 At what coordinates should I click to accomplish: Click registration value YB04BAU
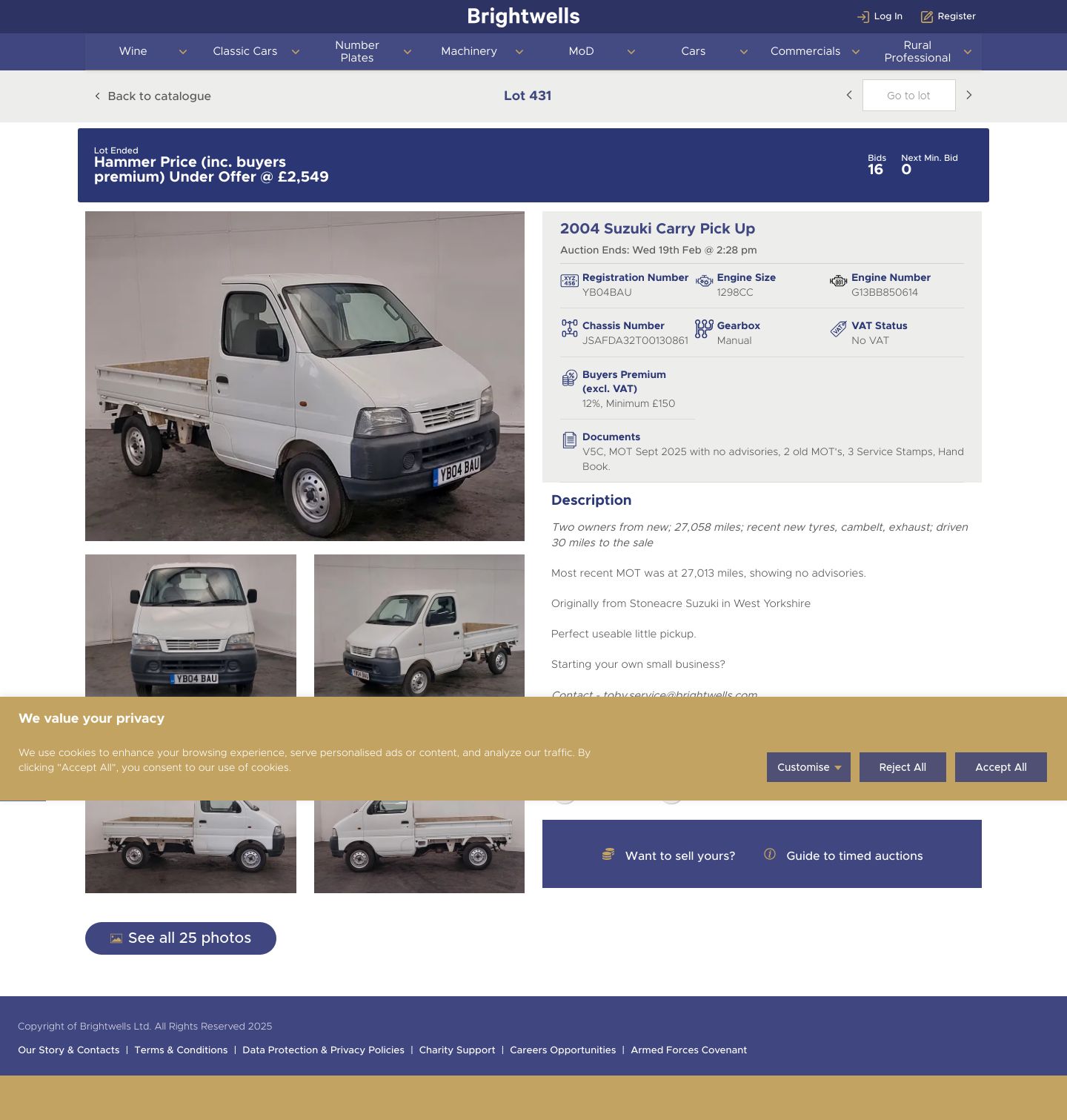tap(607, 292)
